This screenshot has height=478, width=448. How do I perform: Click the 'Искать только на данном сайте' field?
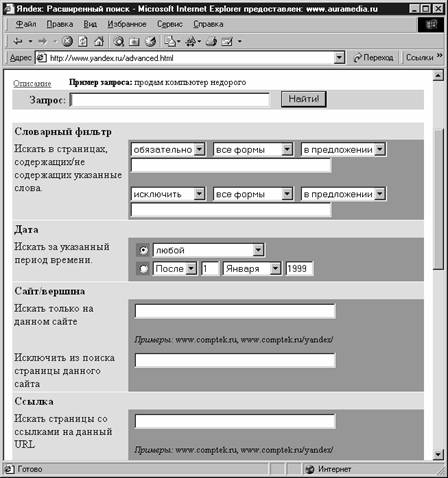click(235, 311)
